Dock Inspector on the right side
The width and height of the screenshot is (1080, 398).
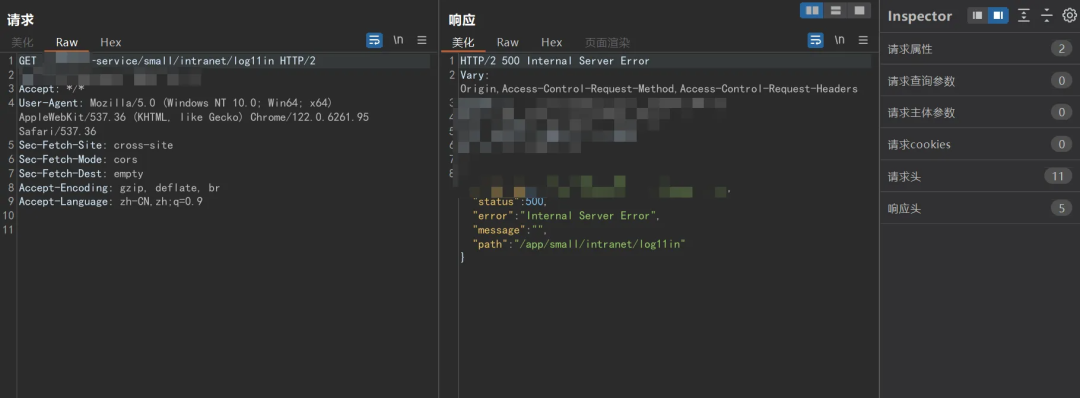998,15
